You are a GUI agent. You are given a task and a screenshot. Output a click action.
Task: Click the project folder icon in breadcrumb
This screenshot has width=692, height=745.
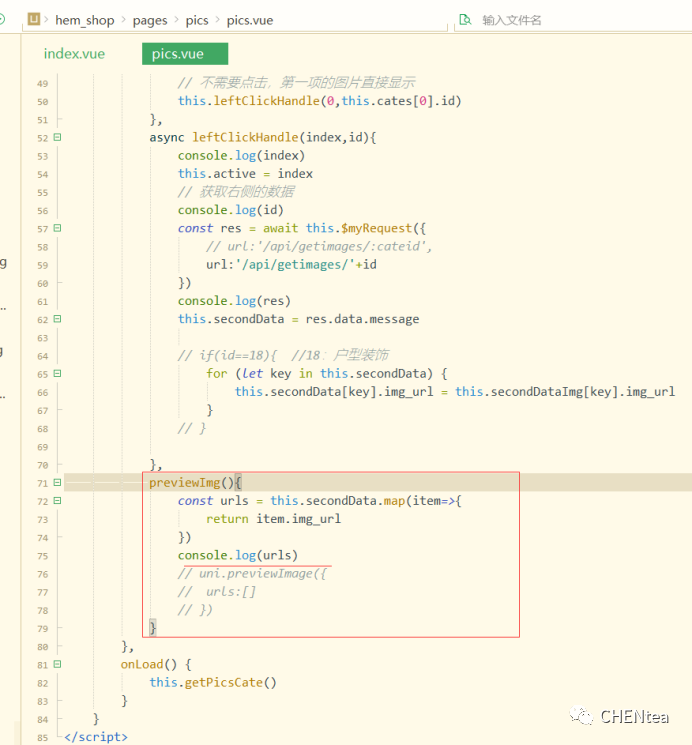34,19
